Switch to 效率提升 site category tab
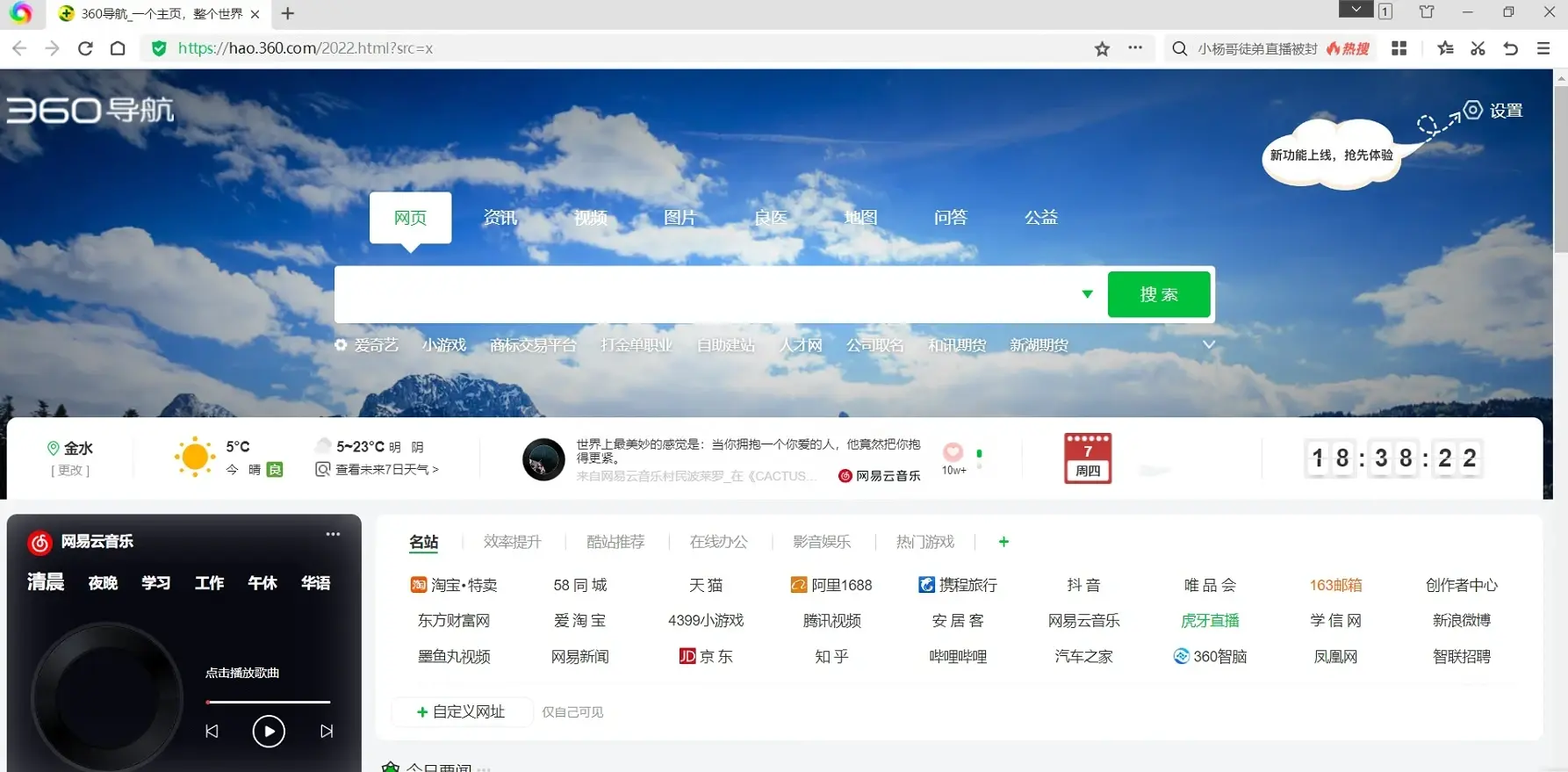Viewport: 1568px width, 772px height. [513, 542]
